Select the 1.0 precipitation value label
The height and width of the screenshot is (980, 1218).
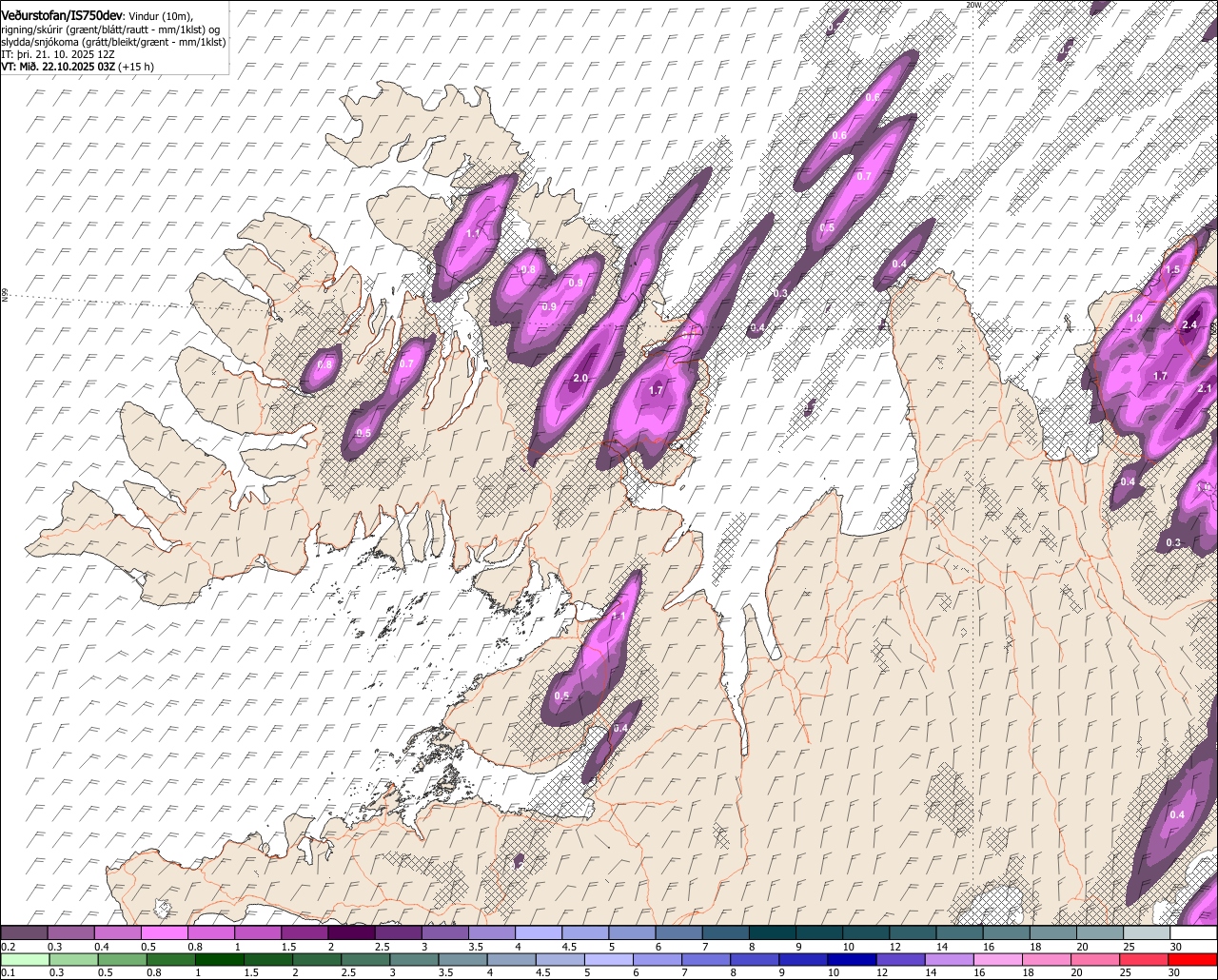pos(1135,319)
